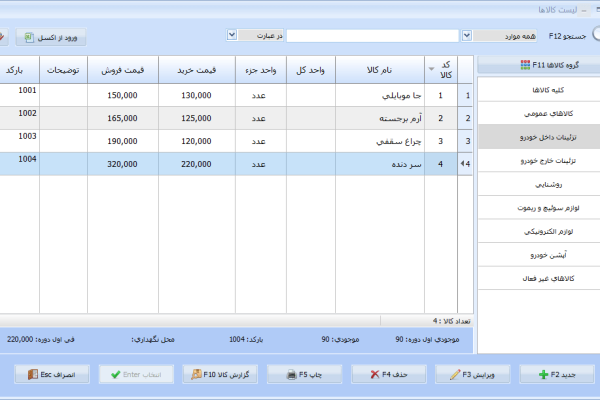Click the موجودی اول دوره: 90 label
Screen dimensions: 600x400
tap(427, 340)
